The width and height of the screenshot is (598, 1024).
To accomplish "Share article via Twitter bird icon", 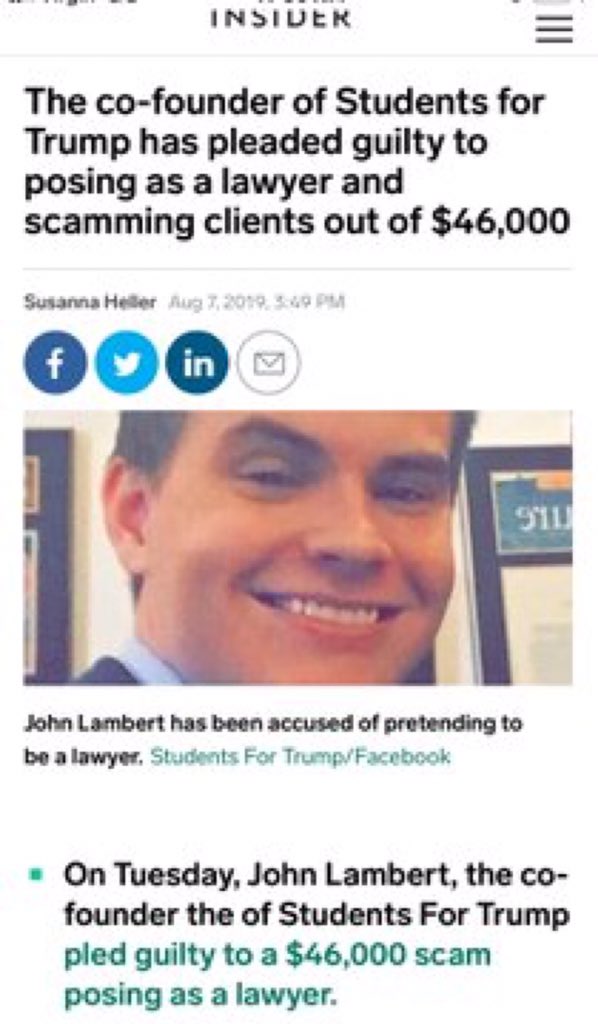I will coord(127,362).
